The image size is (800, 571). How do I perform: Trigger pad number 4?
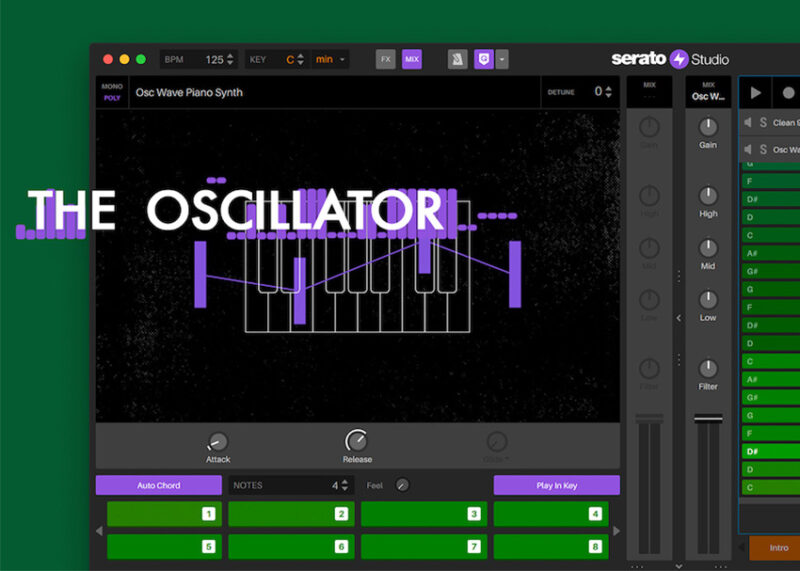pyautogui.click(x=551, y=514)
